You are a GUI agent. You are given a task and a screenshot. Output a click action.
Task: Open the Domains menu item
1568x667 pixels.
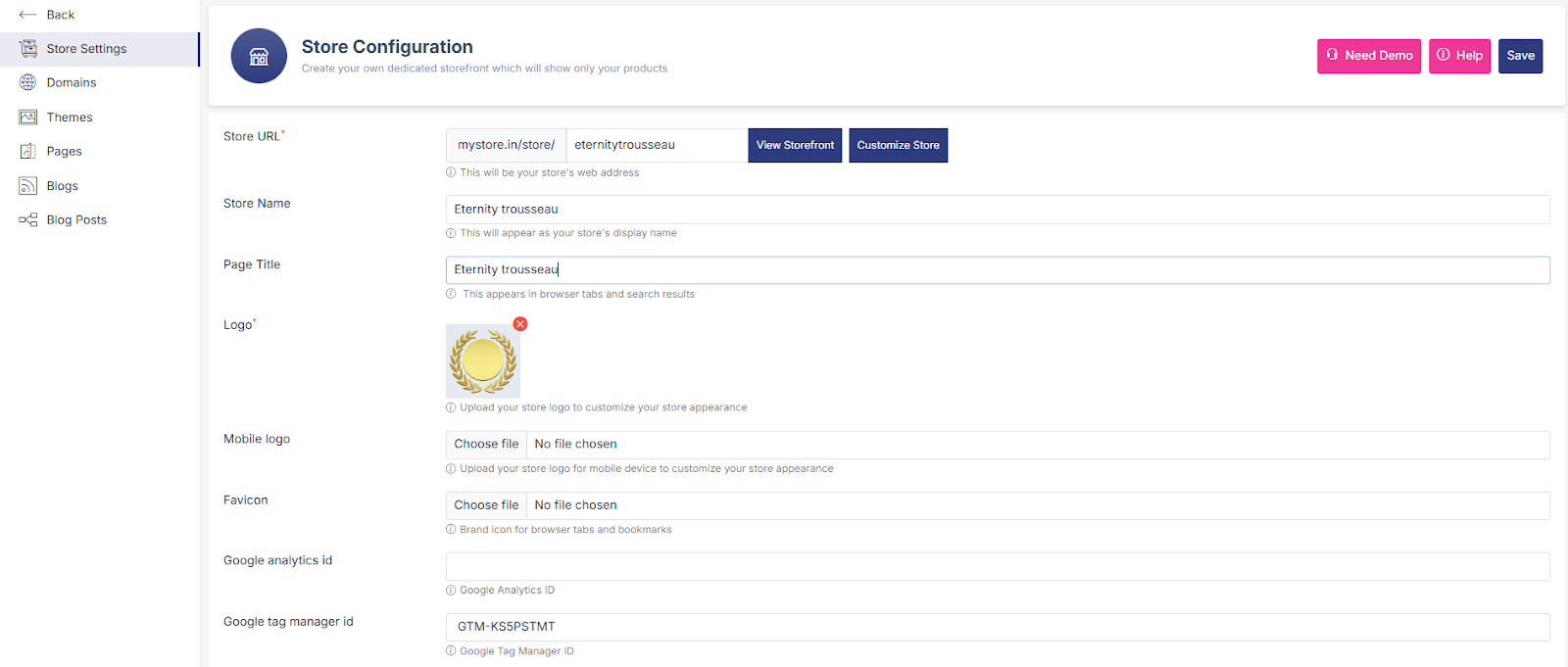(x=72, y=83)
